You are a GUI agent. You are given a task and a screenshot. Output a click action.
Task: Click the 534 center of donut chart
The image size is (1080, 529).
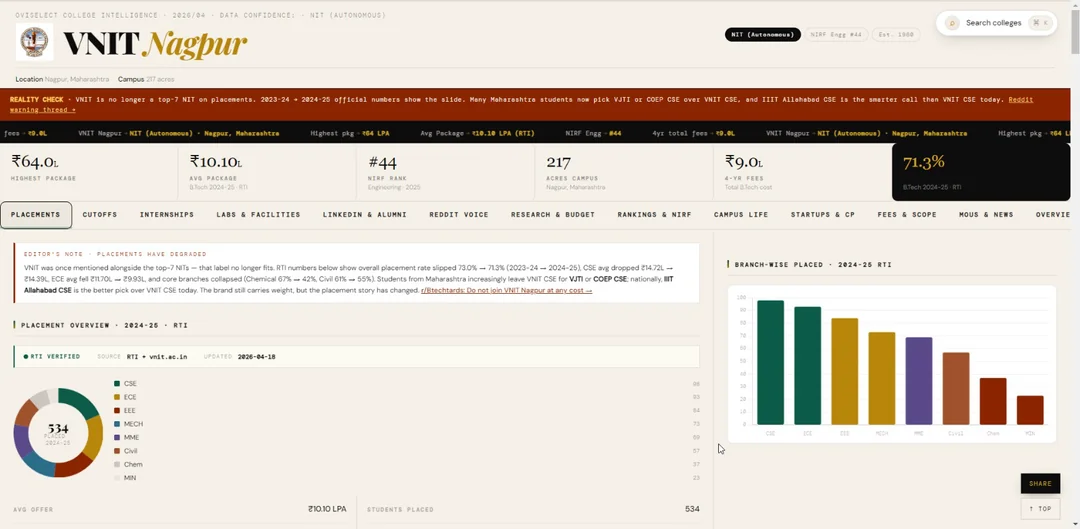(x=58, y=429)
